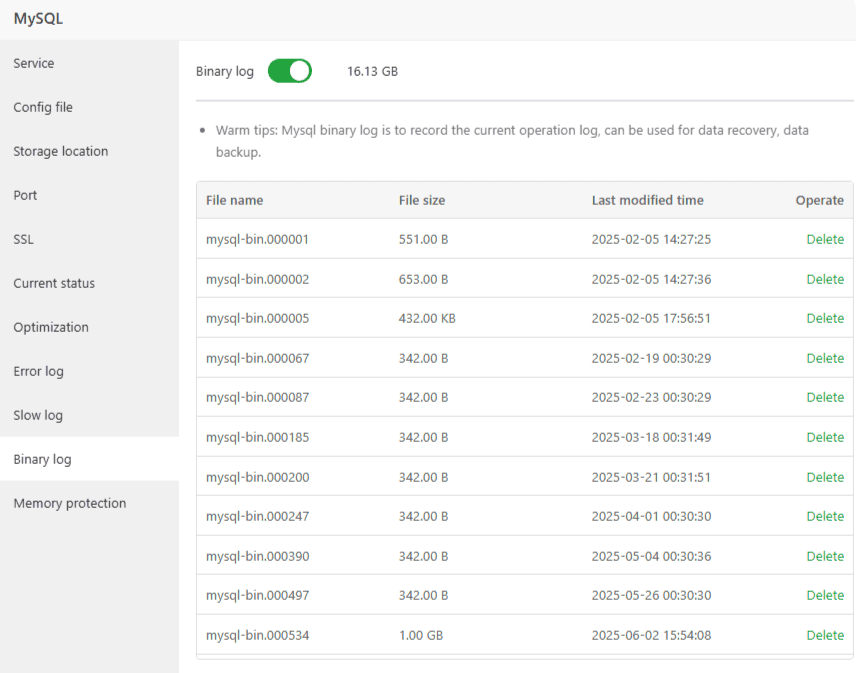The height and width of the screenshot is (673, 856).
Task: Select the Port menu item
Action: point(25,195)
